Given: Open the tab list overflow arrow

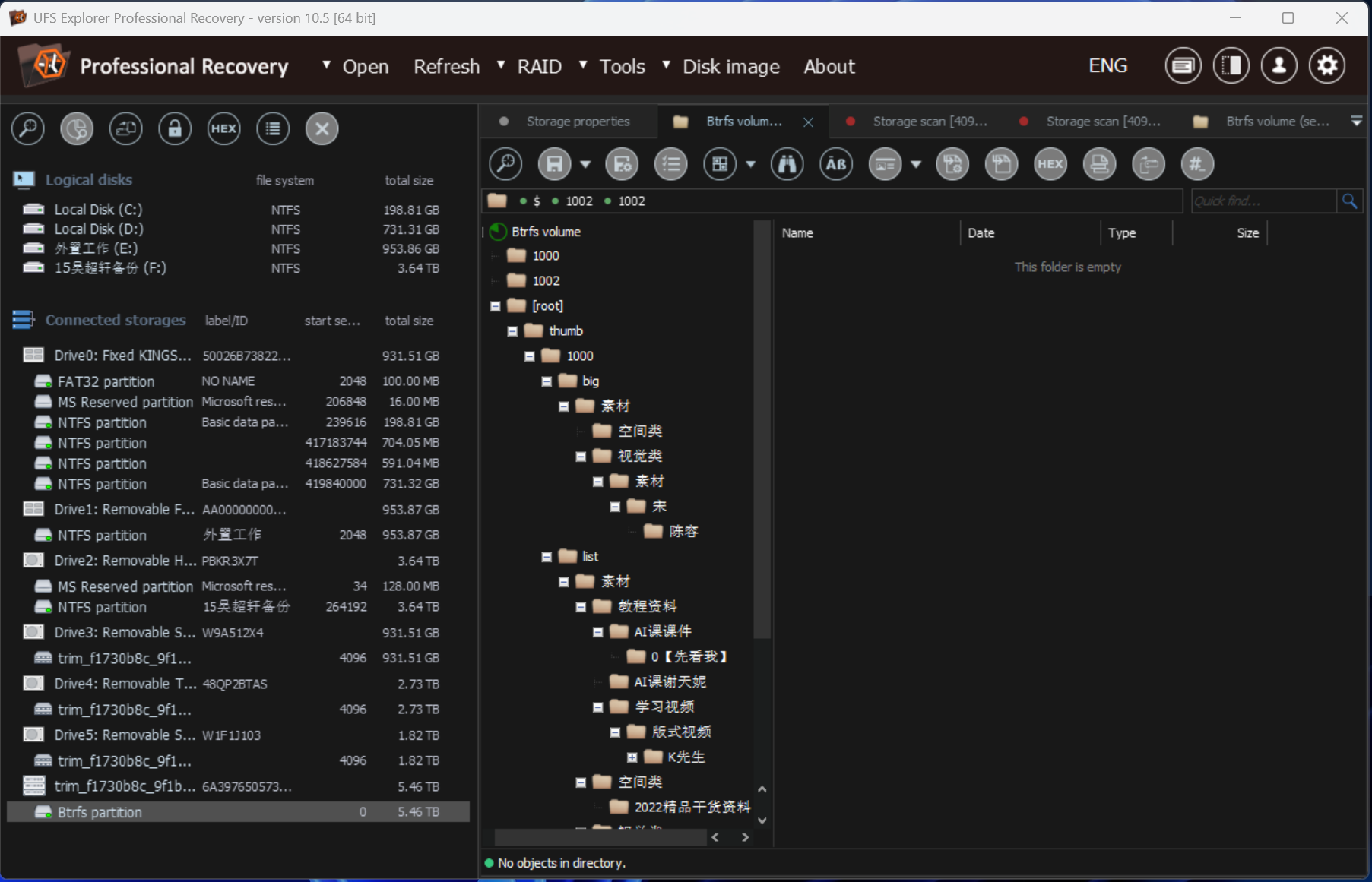Looking at the screenshot, I should tap(1356, 122).
